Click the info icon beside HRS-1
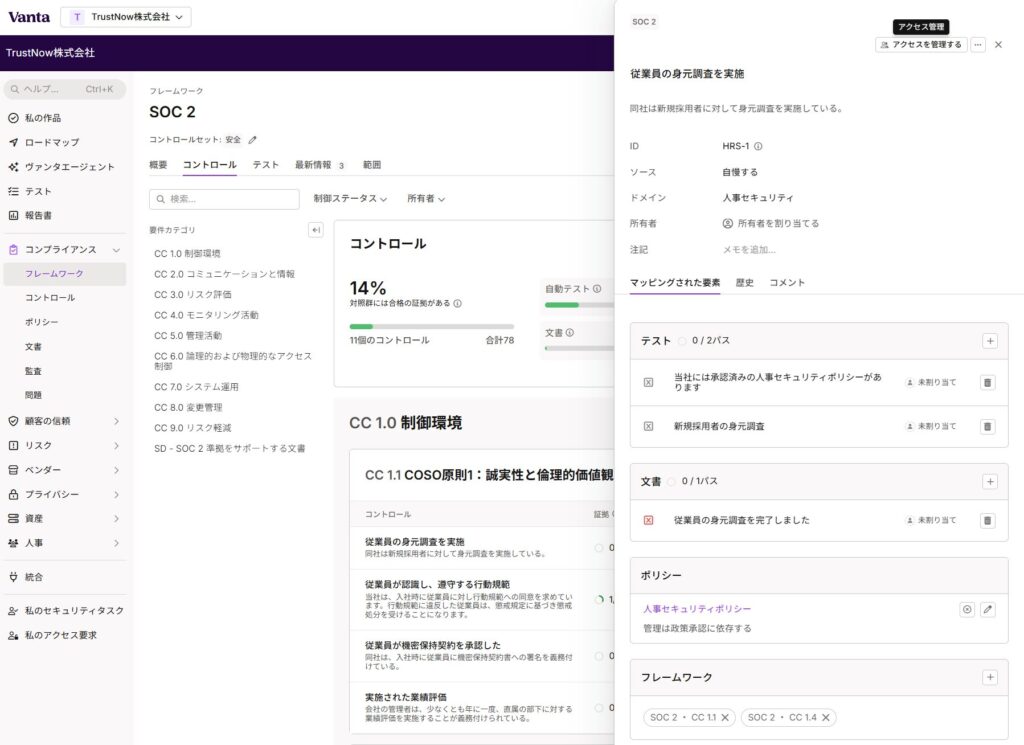 [x=758, y=146]
